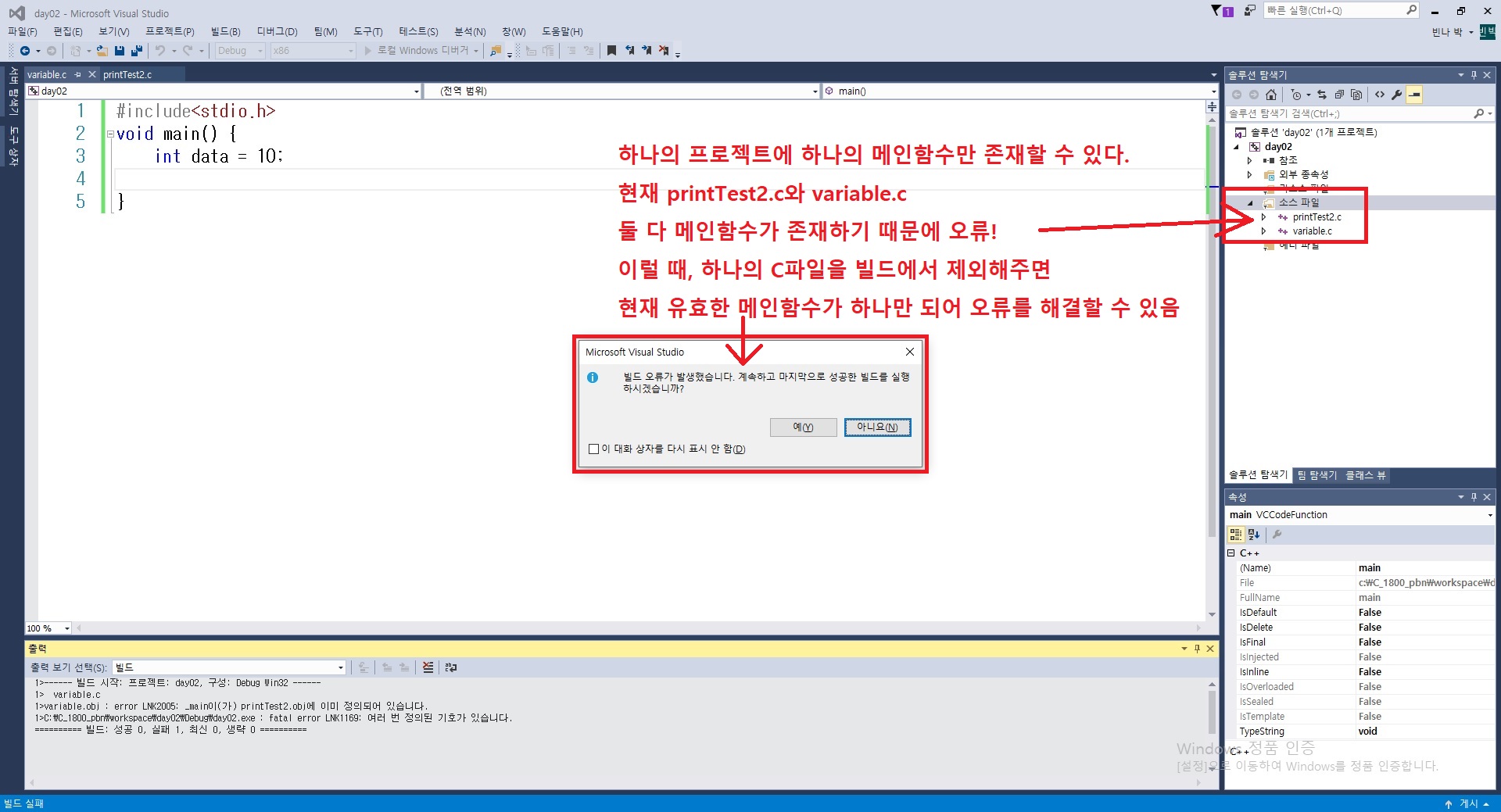Close the variable.c tab

[91, 75]
